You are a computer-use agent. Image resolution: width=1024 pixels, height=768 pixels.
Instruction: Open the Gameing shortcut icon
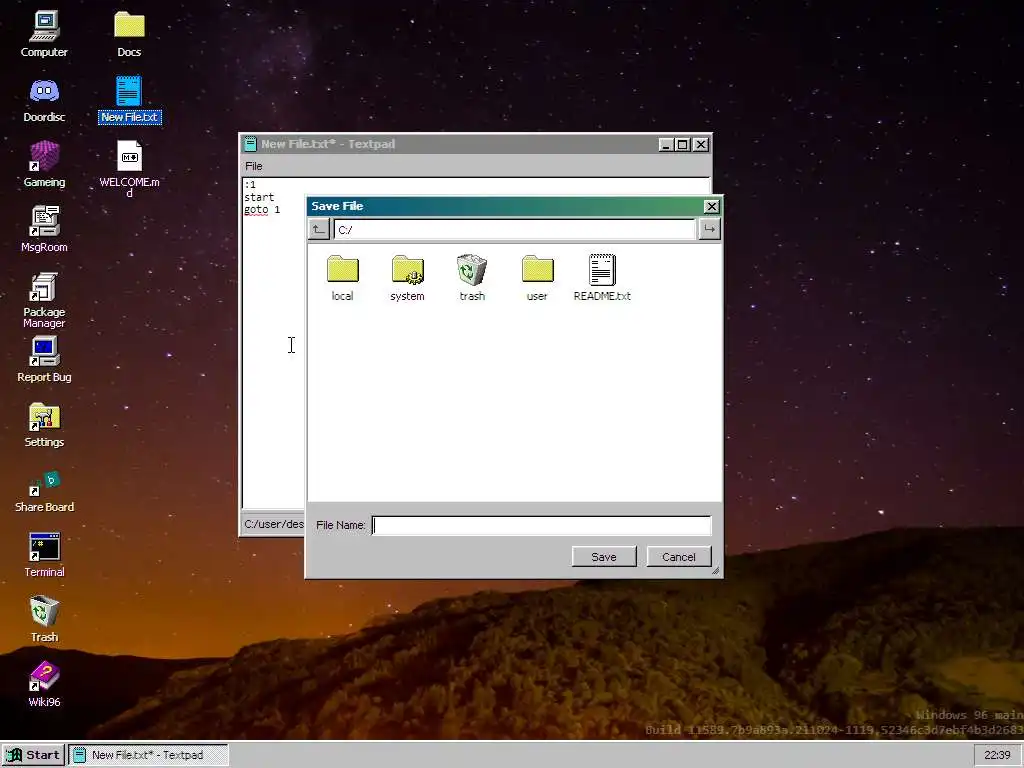tap(44, 165)
